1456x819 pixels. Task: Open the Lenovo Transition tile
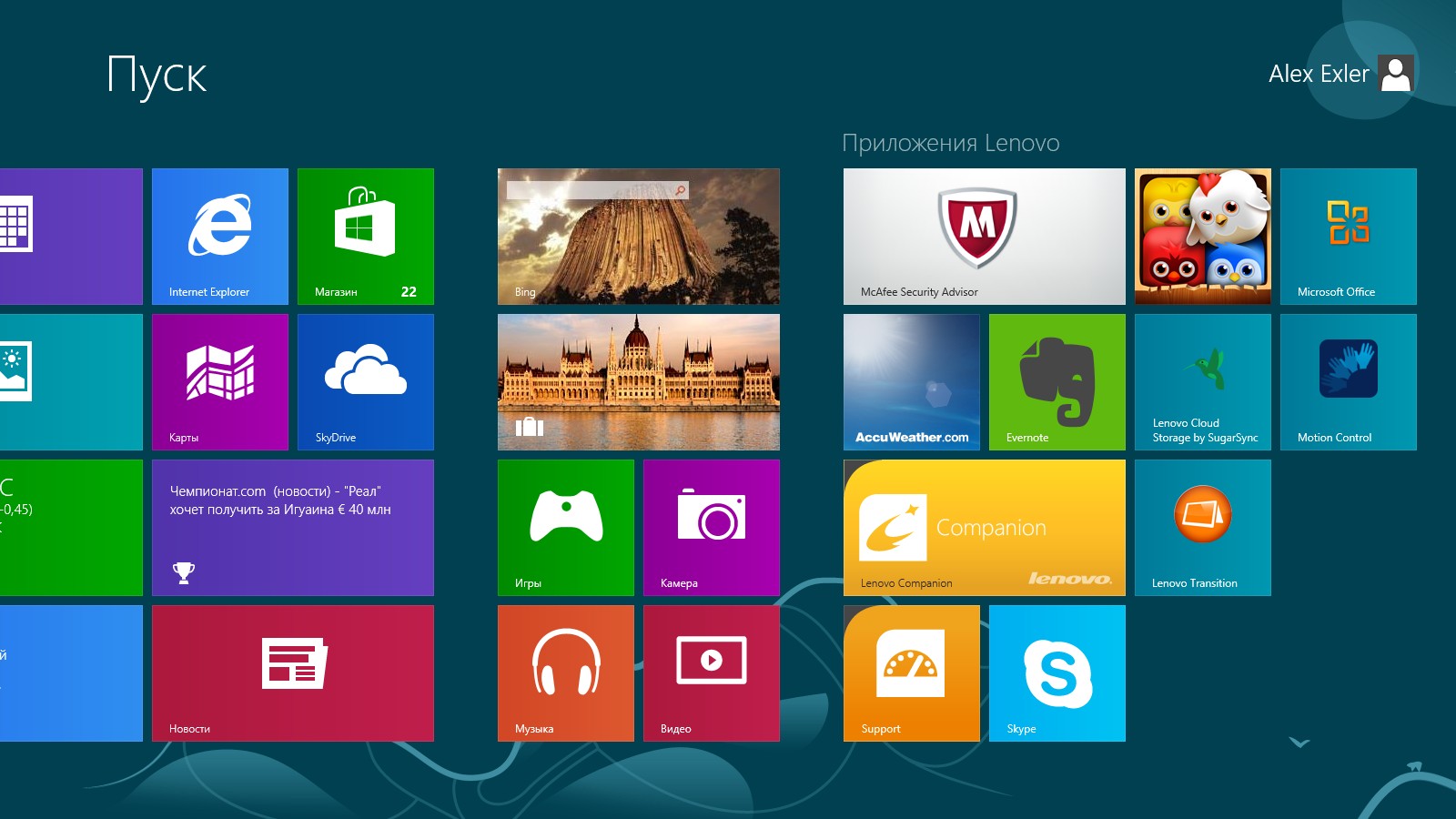pos(1203,528)
